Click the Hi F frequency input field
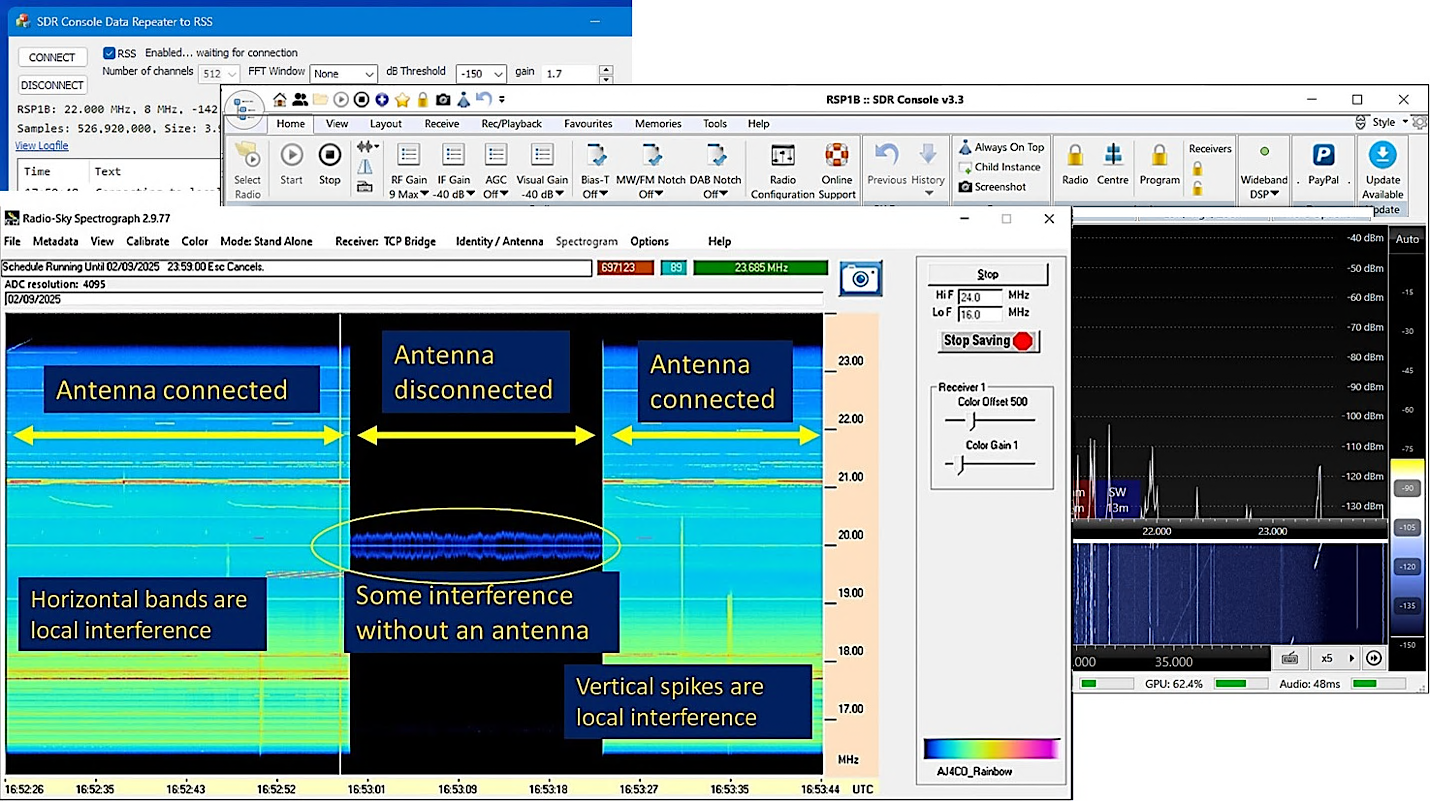 (980, 297)
